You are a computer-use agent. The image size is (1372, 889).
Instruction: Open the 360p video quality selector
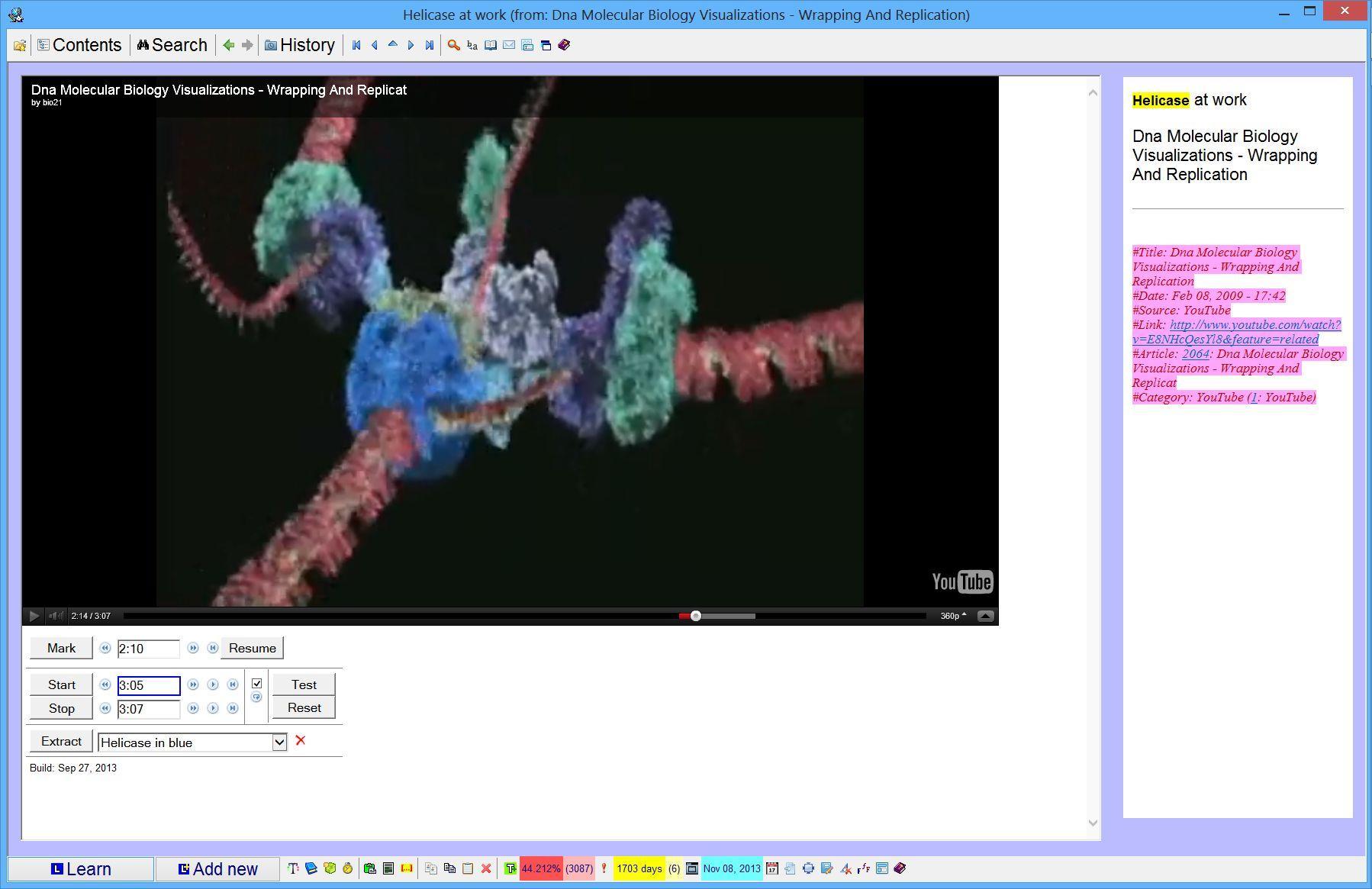point(953,616)
